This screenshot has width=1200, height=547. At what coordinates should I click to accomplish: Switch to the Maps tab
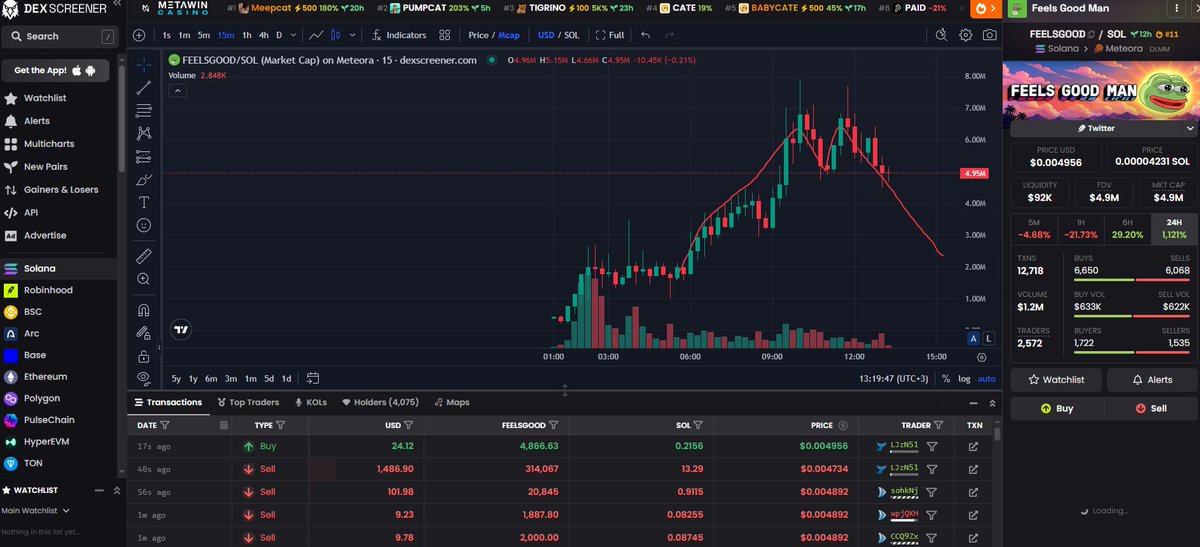(x=452, y=402)
